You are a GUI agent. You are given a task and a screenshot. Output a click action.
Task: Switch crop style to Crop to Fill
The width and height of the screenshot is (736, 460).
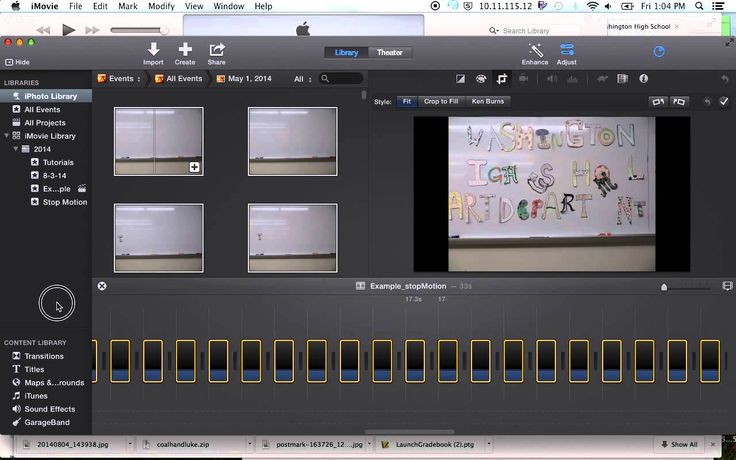pyautogui.click(x=442, y=101)
